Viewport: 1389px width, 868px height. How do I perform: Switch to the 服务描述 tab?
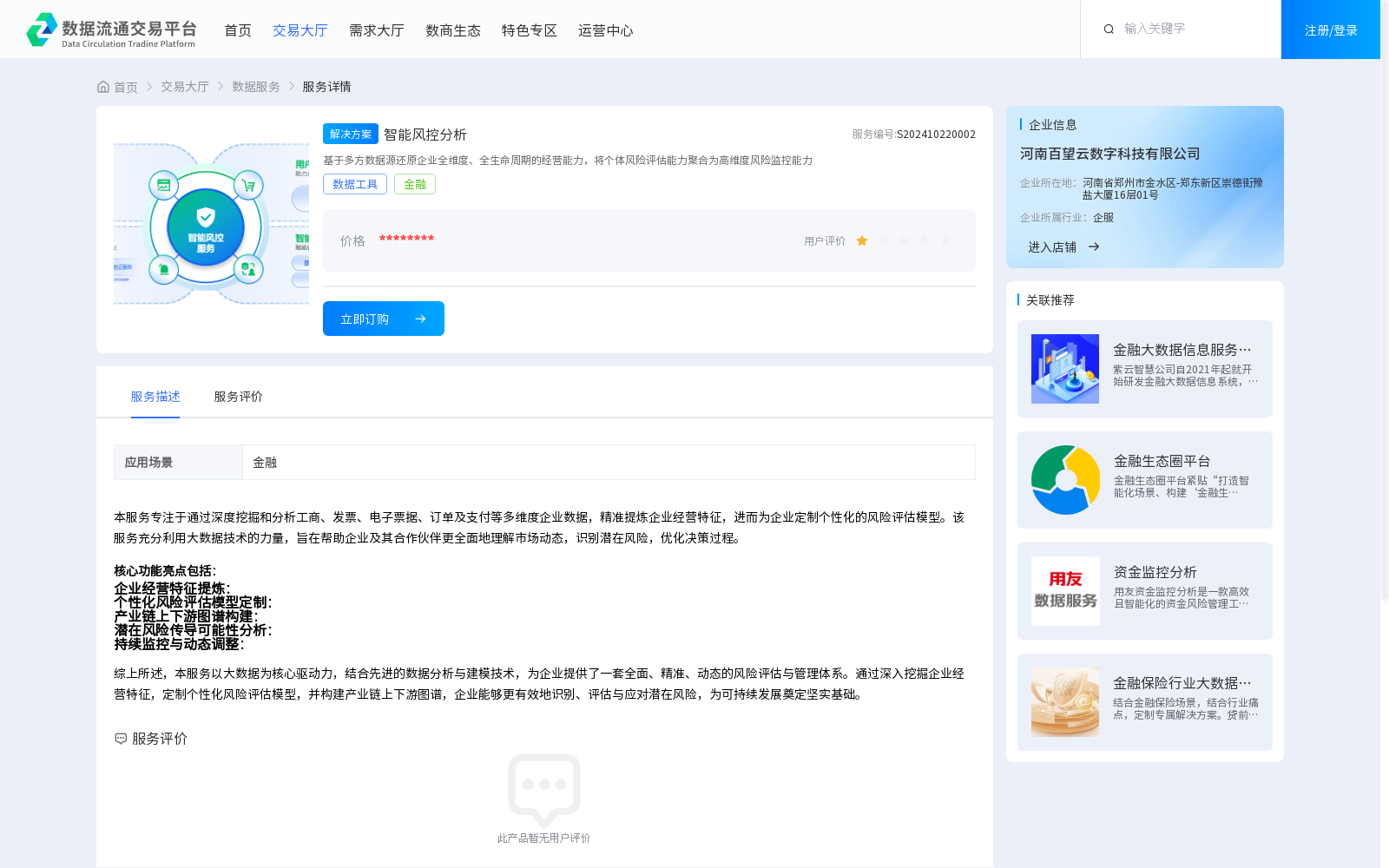(x=155, y=397)
